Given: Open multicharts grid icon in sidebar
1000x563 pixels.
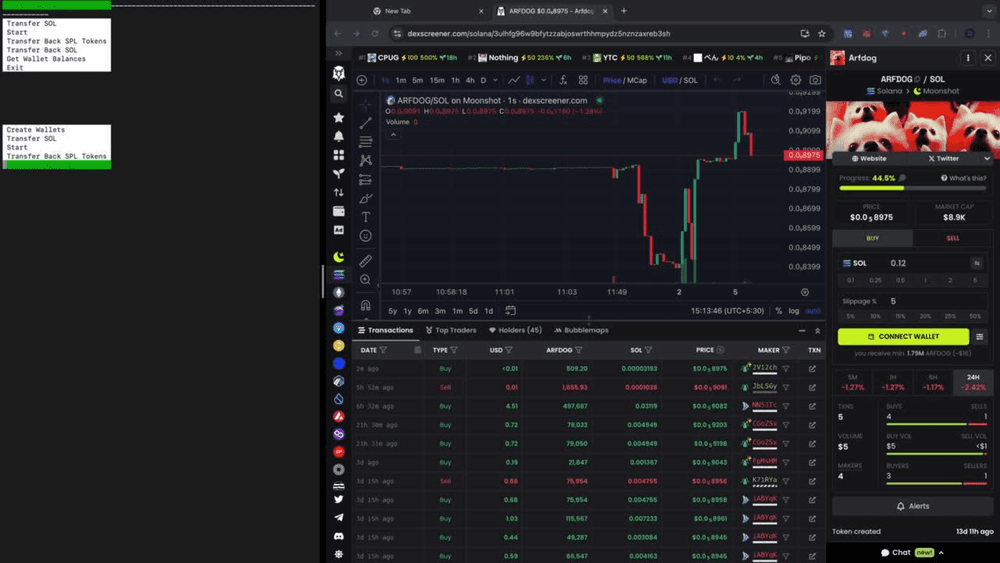Looking at the screenshot, I should click(x=339, y=155).
